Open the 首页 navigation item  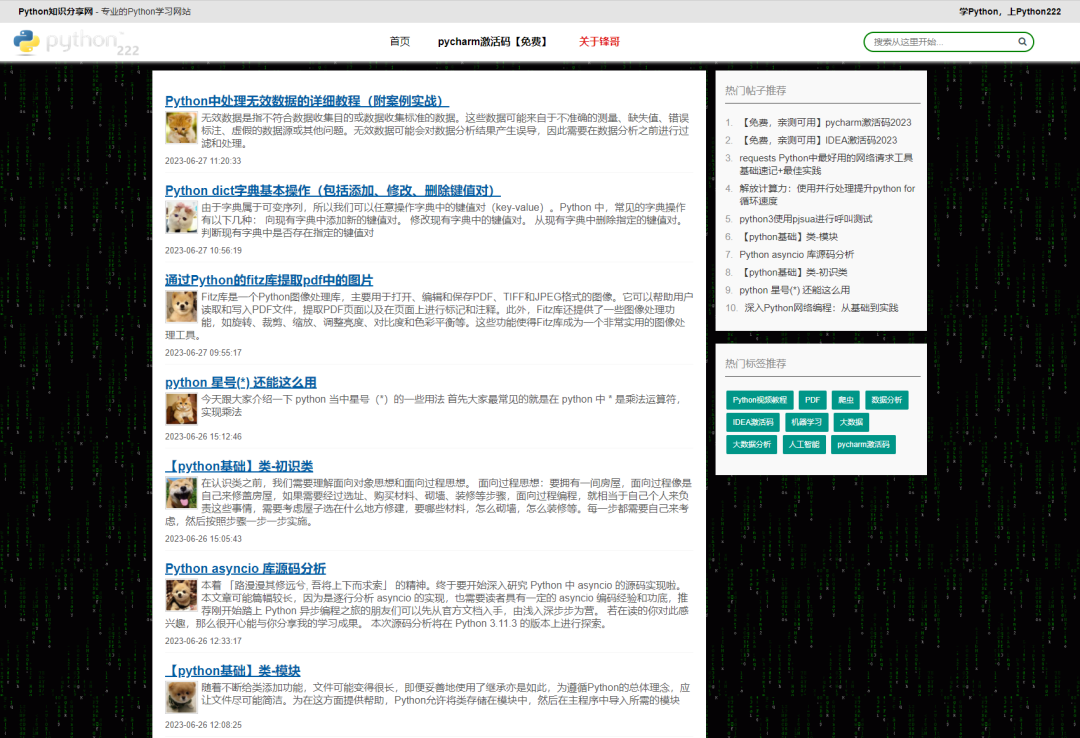pyautogui.click(x=399, y=43)
